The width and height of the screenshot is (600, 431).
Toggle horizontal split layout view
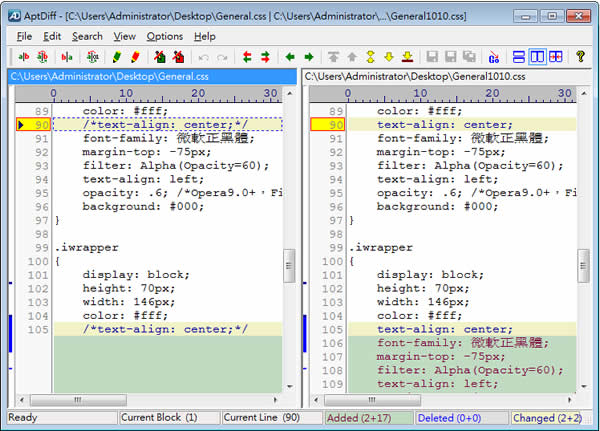pyautogui.click(x=519, y=57)
